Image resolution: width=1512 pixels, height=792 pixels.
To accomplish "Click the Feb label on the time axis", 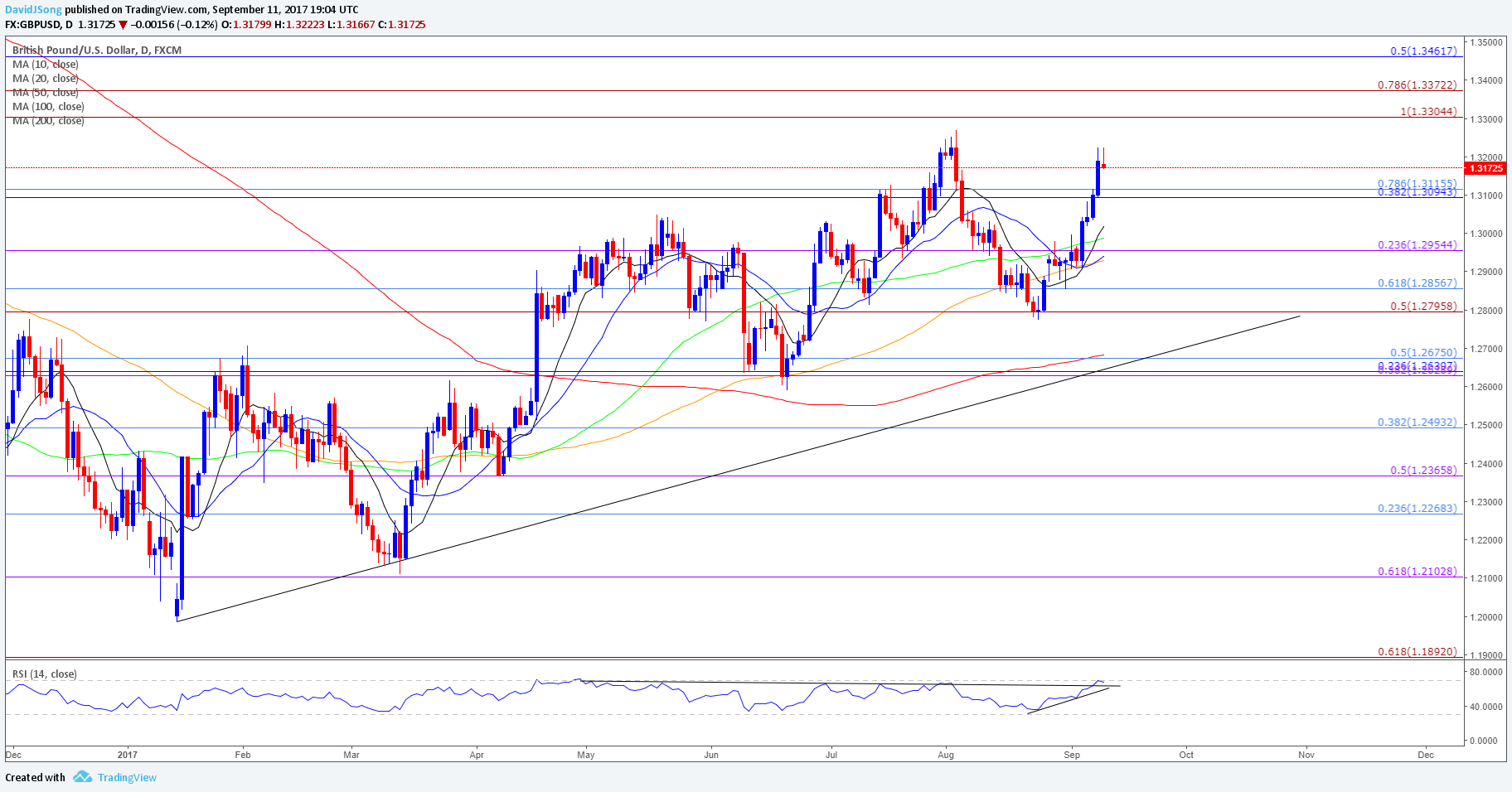I will (x=243, y=755).
